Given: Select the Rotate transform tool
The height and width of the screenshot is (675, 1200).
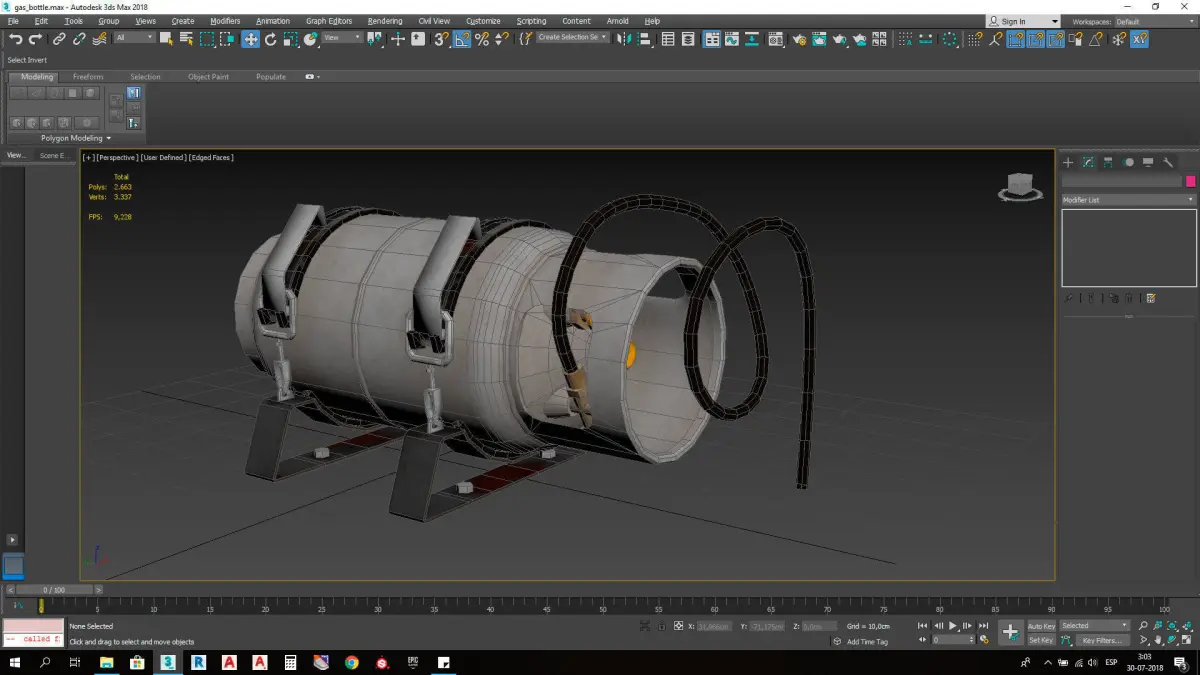Looking at the screenshot, I should pos(270,39).
